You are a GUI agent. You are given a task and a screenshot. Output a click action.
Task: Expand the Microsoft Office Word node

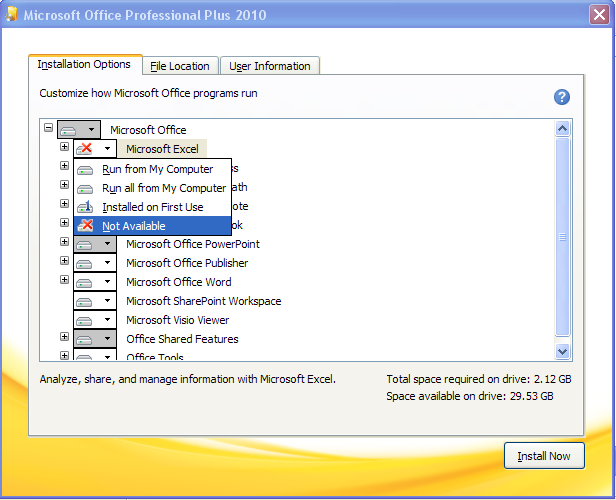point(64,279)
